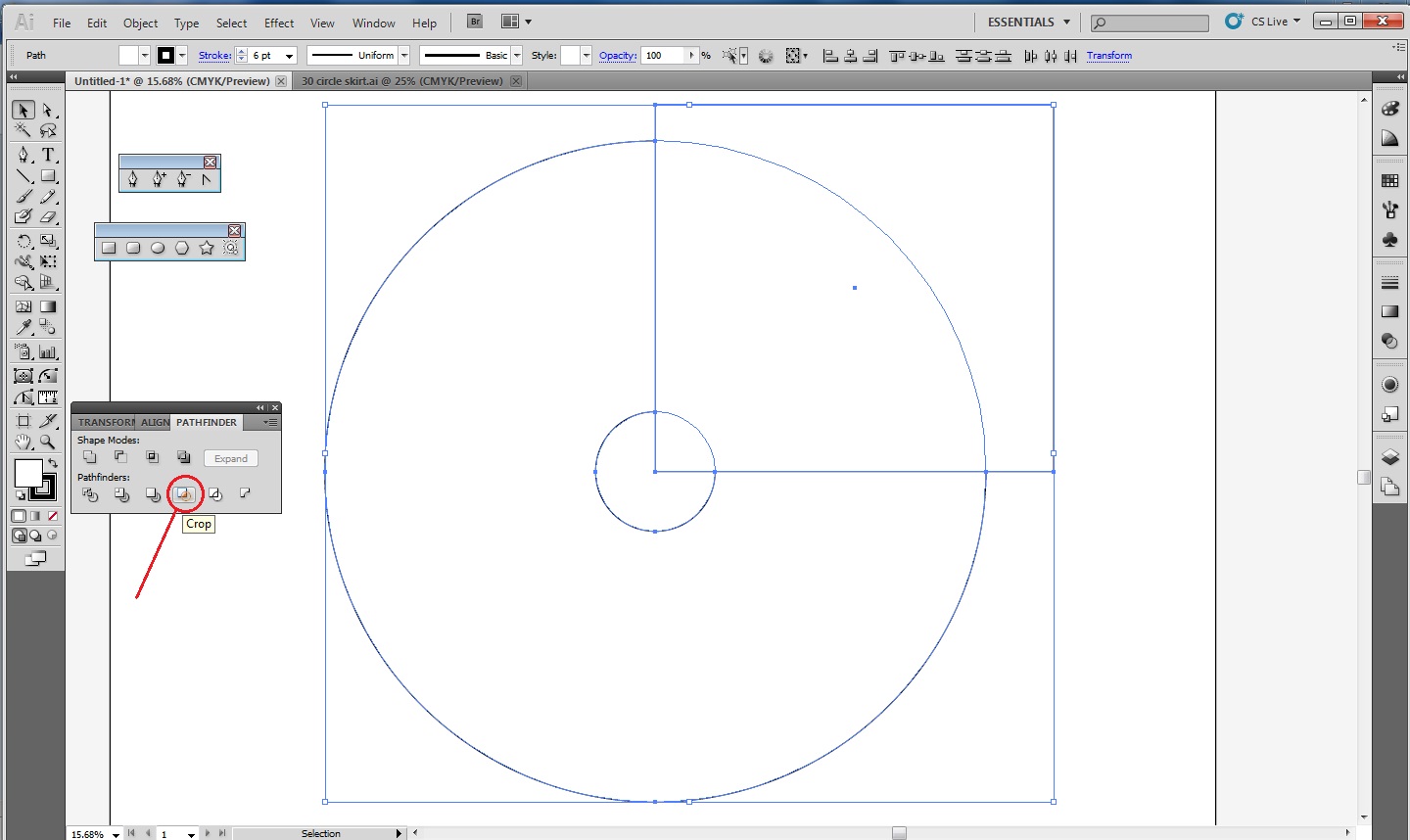This screenshot has width=1410, height=840.
Task: Select the Rotate tool
Action: tap(23, 241)
